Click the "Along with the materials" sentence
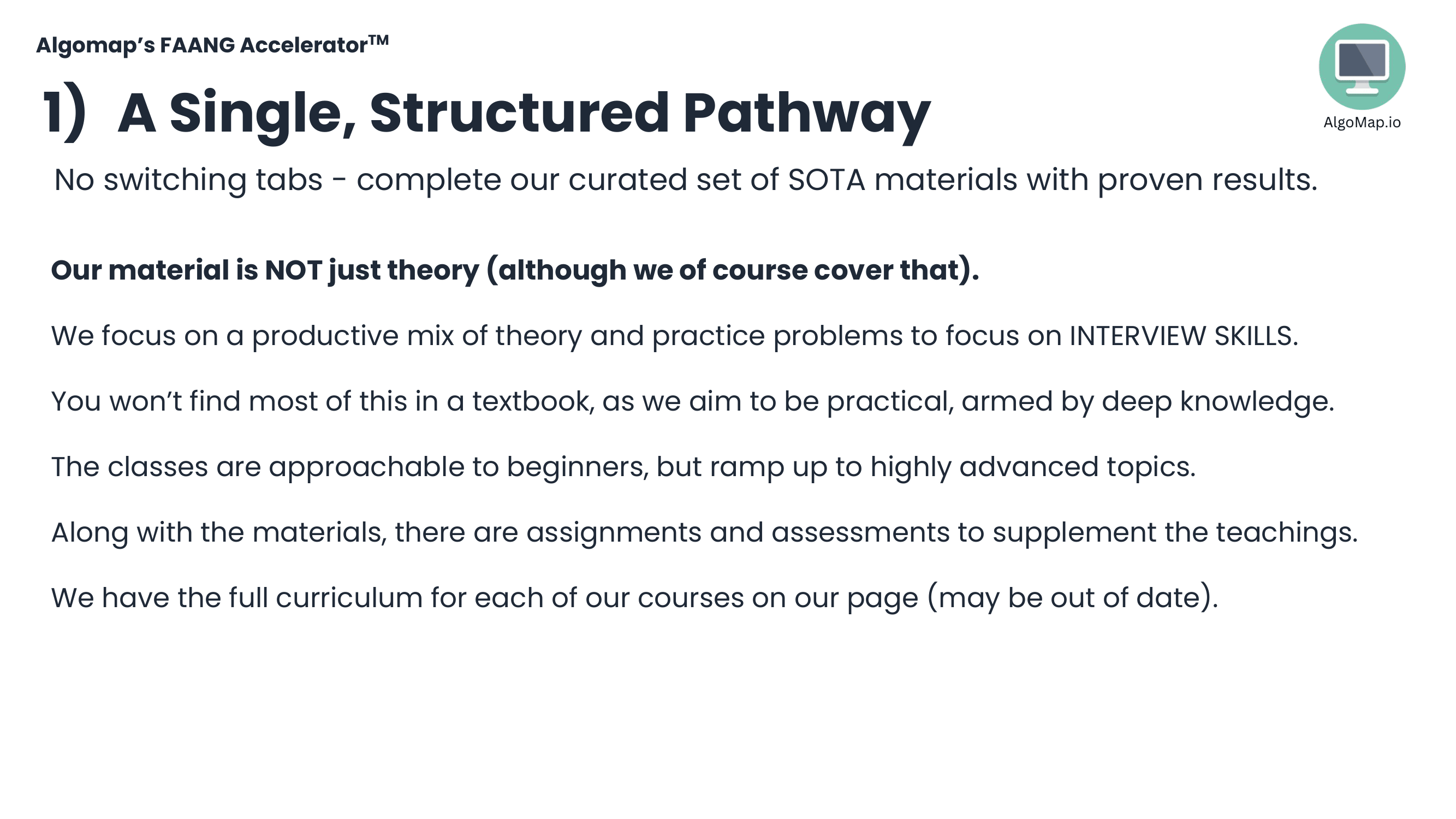1456x819 pixels. 704,532
